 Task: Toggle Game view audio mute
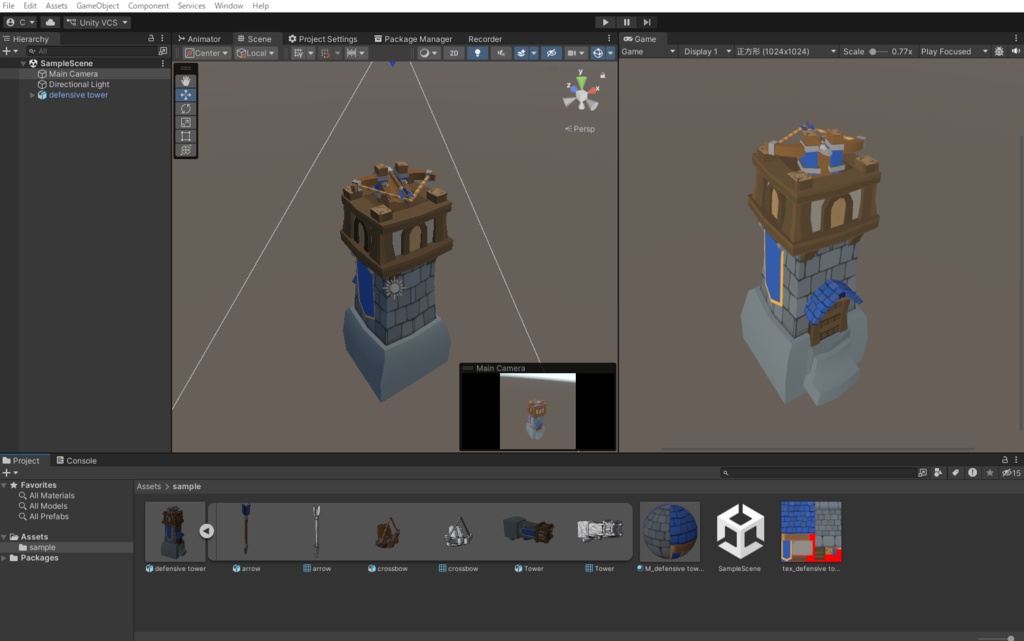1016,52
